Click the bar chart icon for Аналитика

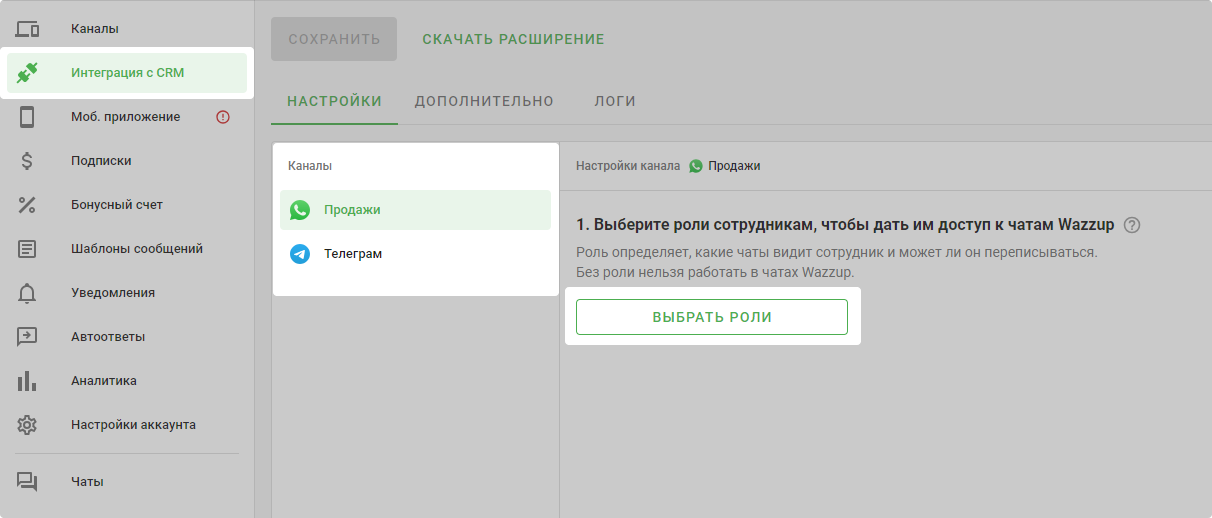[x=27, y=381]
